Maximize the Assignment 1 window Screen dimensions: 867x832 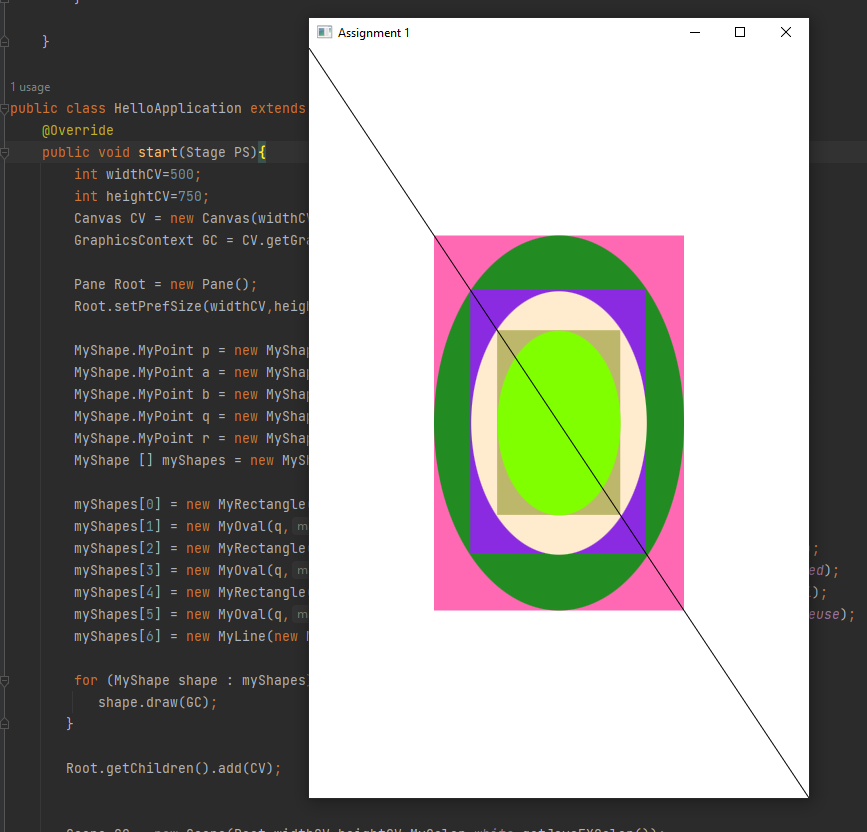(x=740, y=32)
